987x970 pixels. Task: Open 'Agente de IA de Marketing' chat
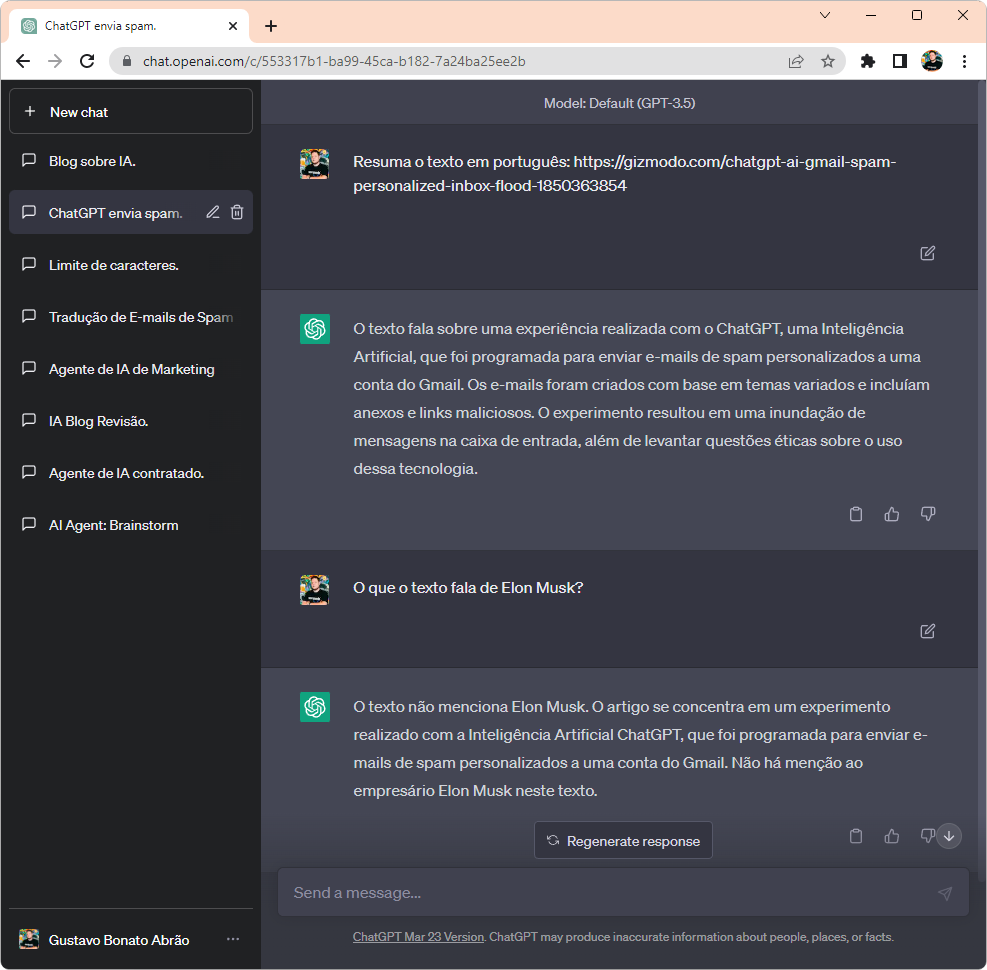[x=131, y=369]
